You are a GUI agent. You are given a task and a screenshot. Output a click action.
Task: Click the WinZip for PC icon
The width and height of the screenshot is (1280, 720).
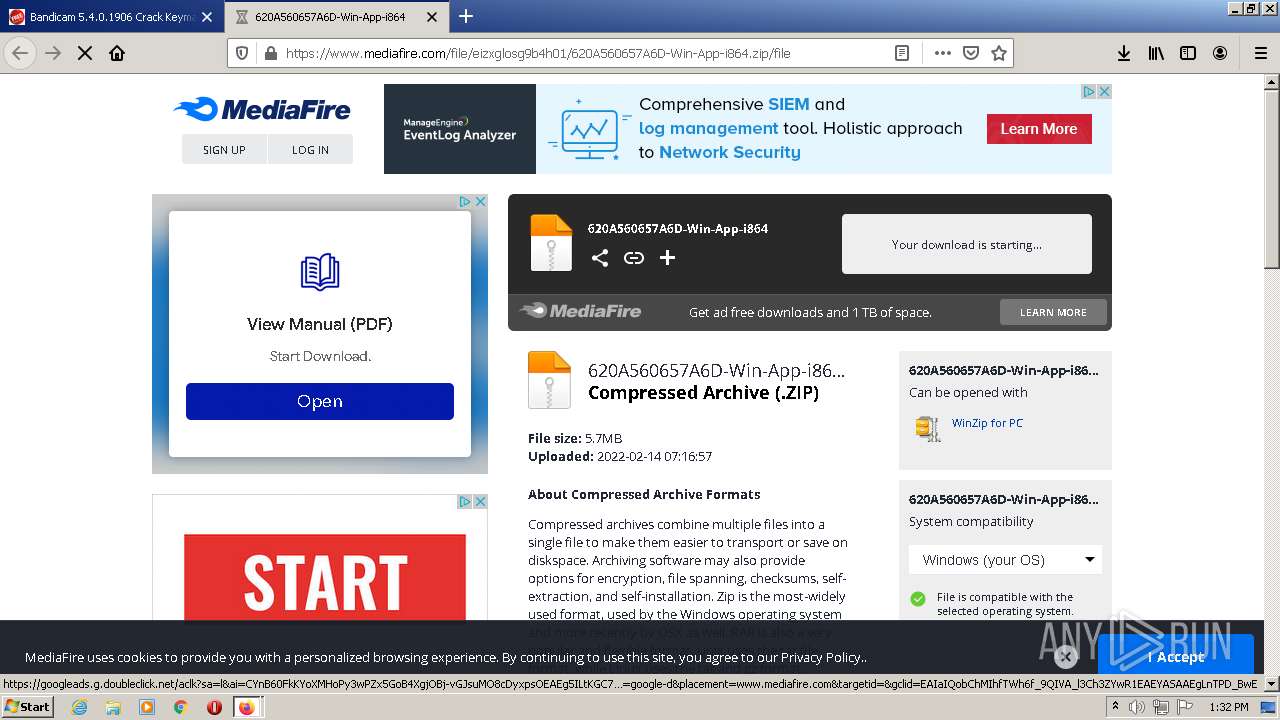coord(928,428)
